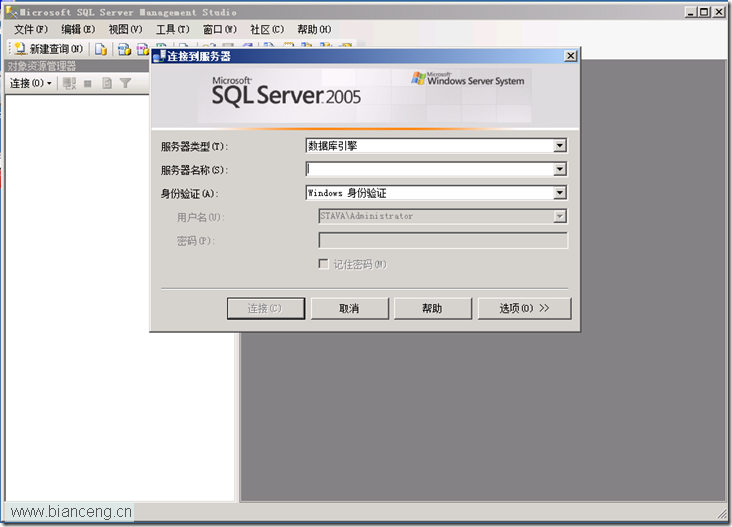732x527 pixels.
Task: Open the 编辑(E) menu
Action: (78, 29)
